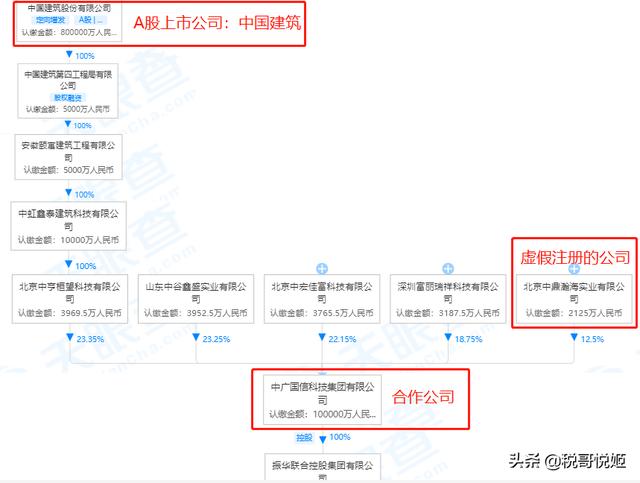The height and width of the screenshot is (483, 640).
Task: Open the 中广国信科技集团有限公司 node name
Action: tap(322, 393)
